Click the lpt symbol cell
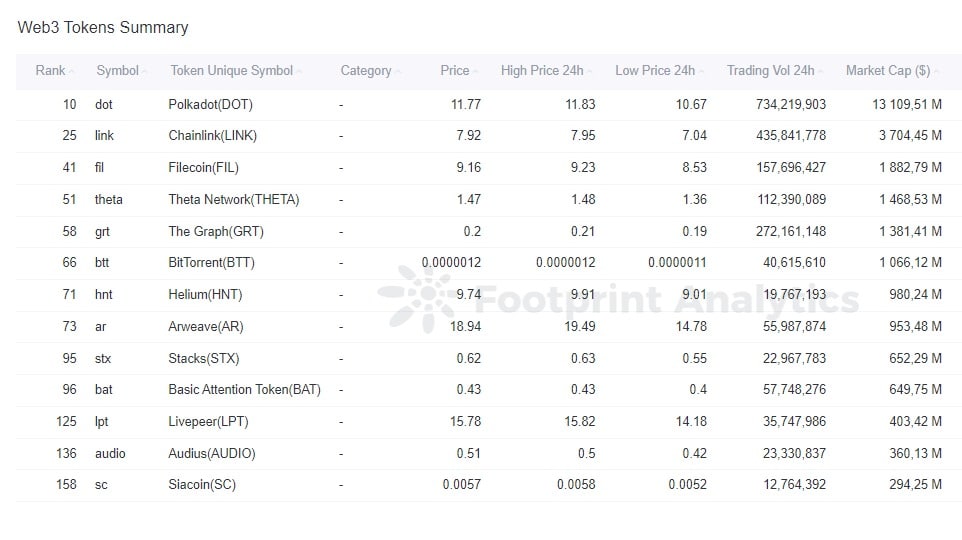 [101, 422]
